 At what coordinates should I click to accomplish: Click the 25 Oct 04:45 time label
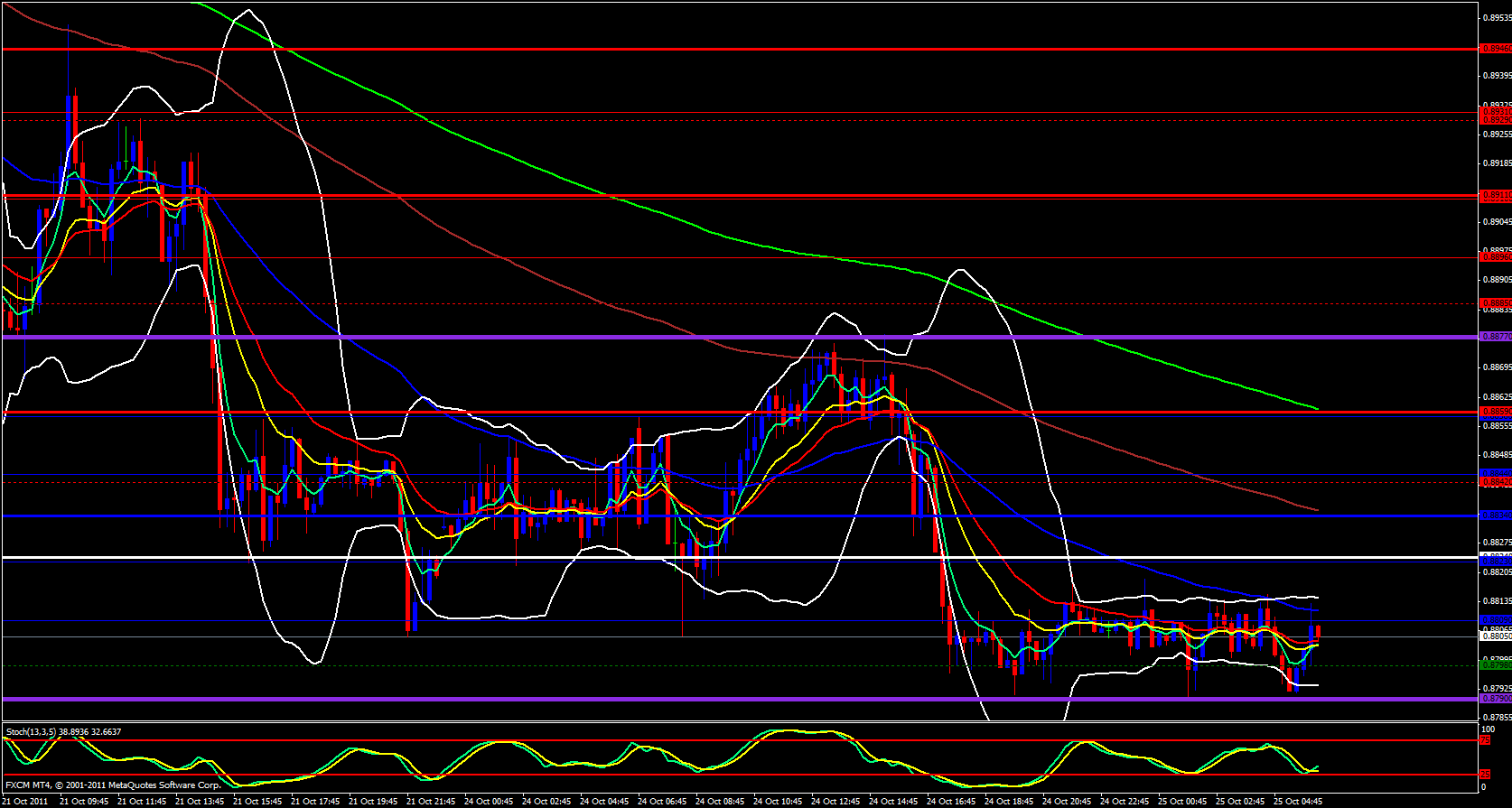pos(1298,801)
